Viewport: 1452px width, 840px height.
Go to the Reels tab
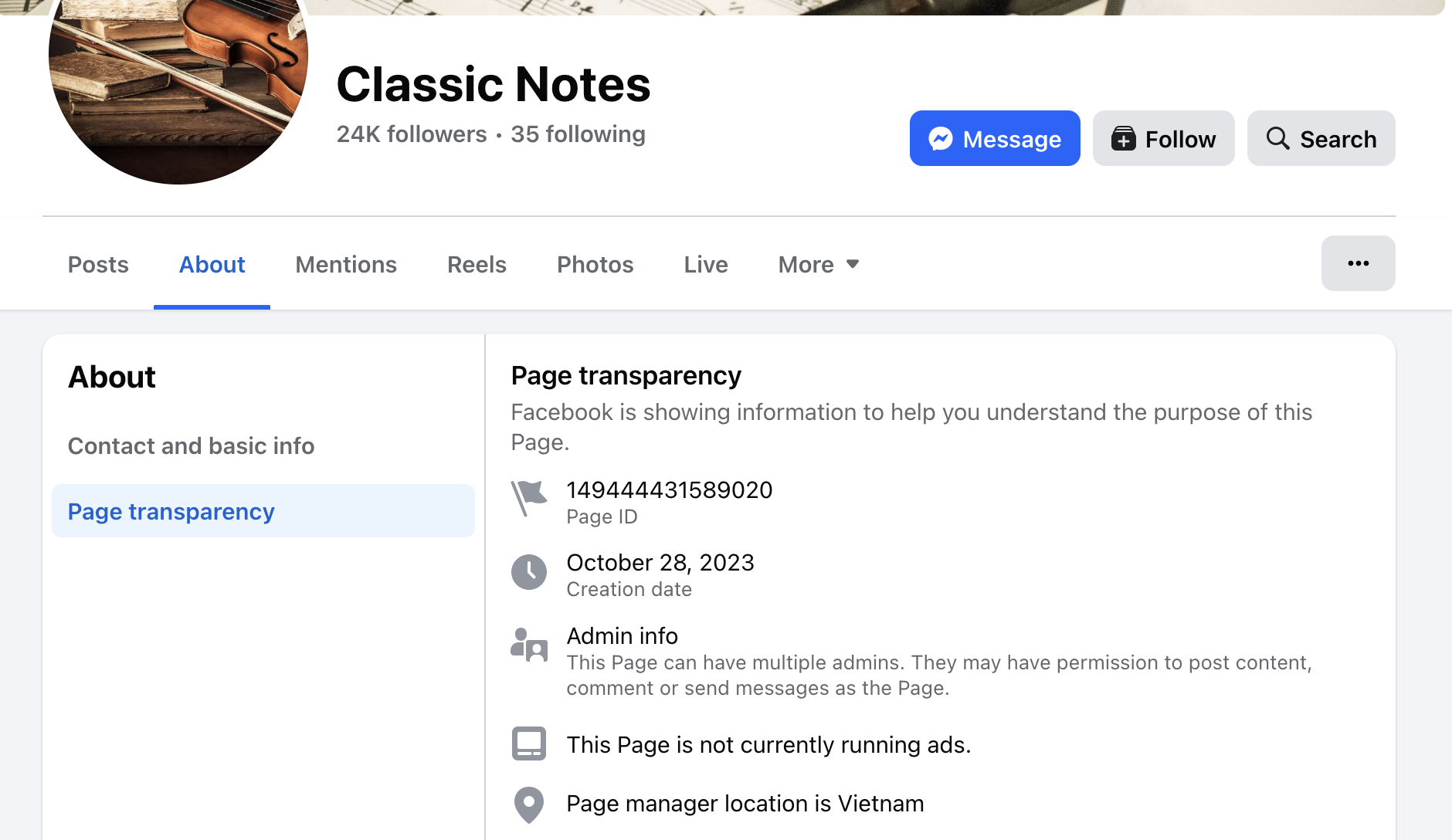[477, 265]
